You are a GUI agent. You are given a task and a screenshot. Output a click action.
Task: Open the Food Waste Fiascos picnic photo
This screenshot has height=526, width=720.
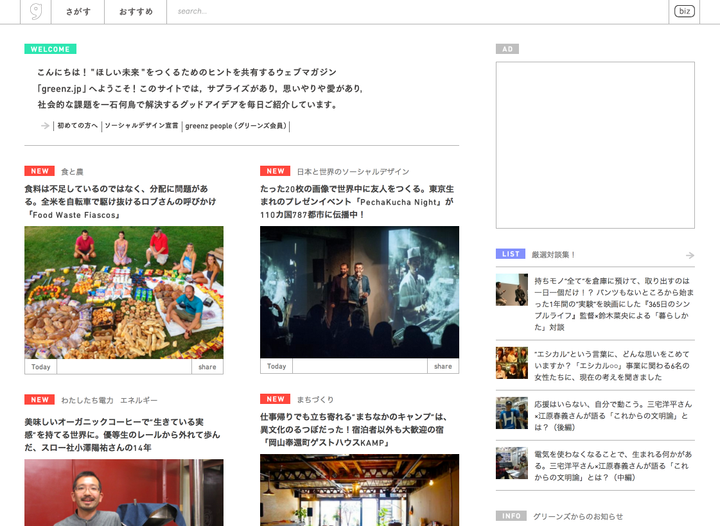[124, 292]
